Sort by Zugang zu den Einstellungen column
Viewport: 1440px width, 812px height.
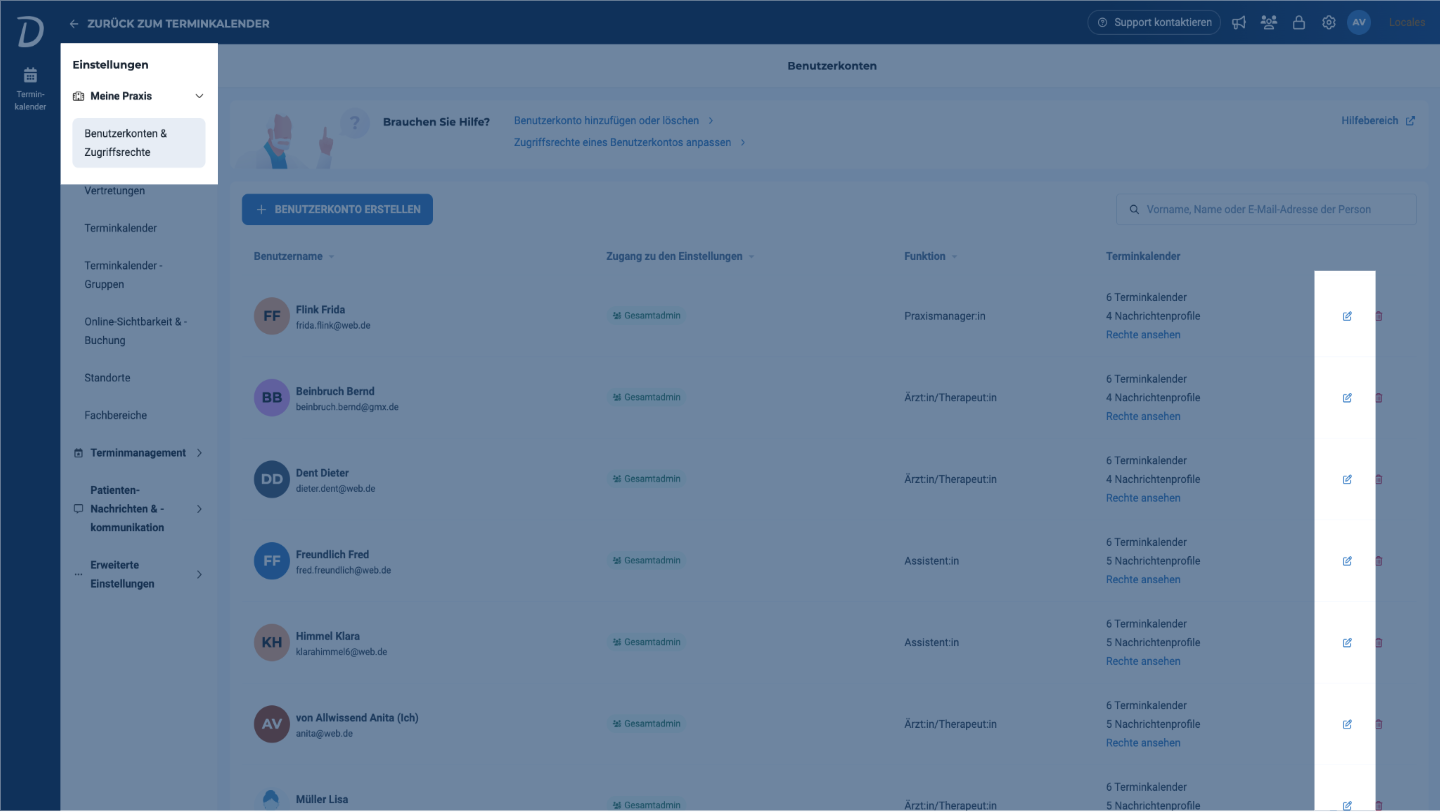tap(680, 256)
